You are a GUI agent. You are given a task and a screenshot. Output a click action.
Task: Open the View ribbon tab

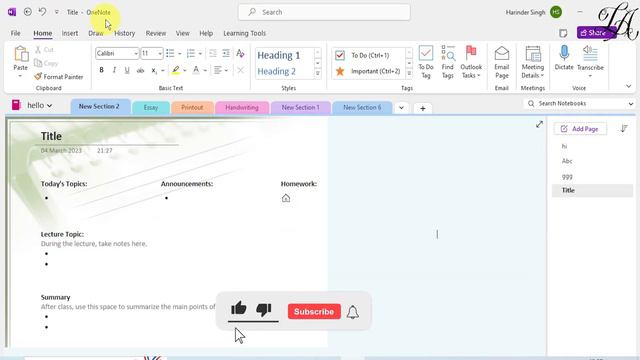(x=182, y=33)
